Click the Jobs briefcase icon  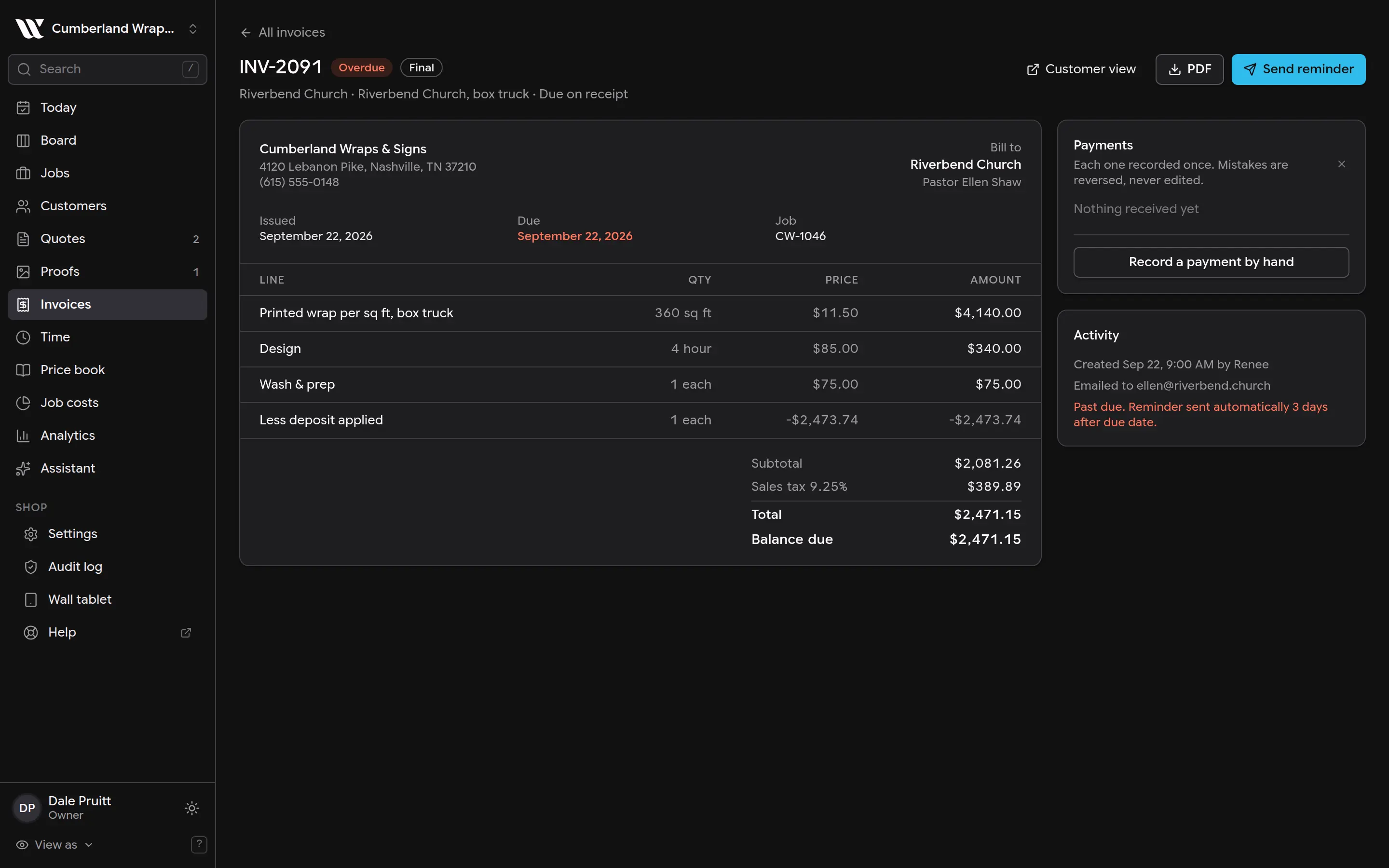pyautogui.click(x=23, y=173)
